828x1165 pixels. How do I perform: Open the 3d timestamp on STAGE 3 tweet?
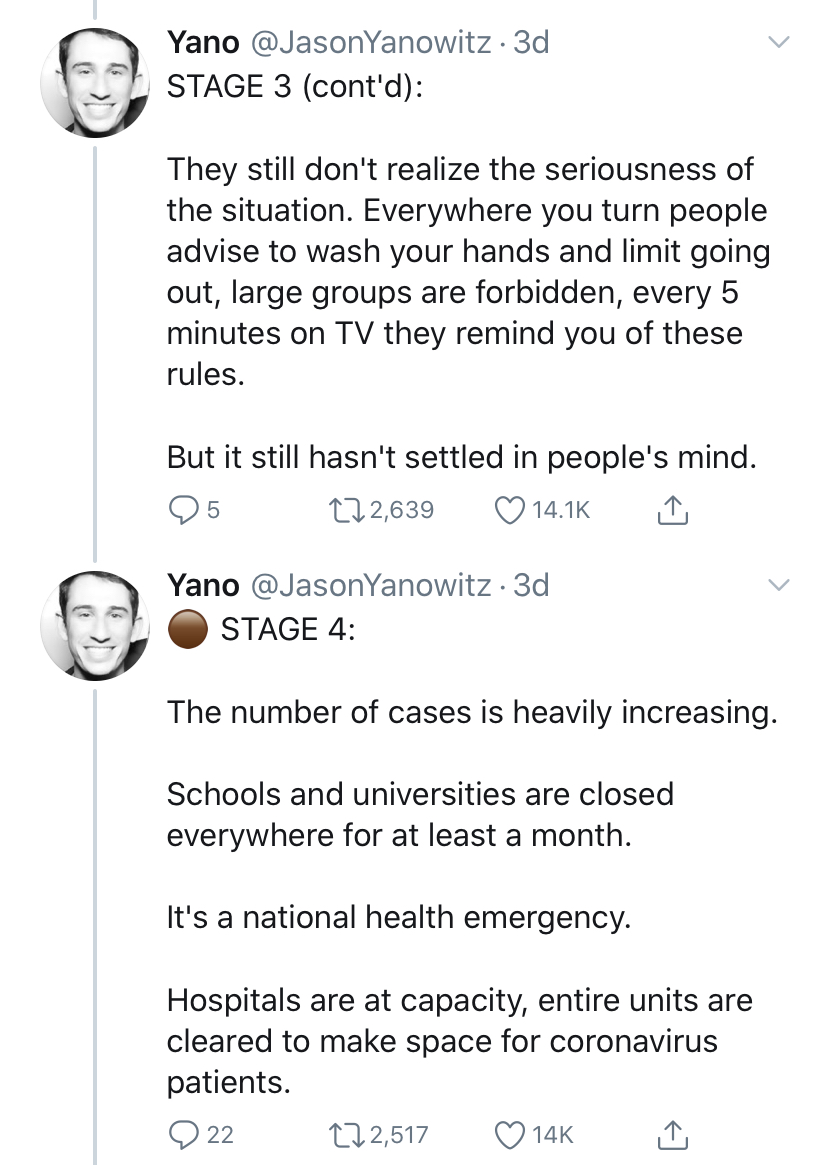click(x=530, y=43)
